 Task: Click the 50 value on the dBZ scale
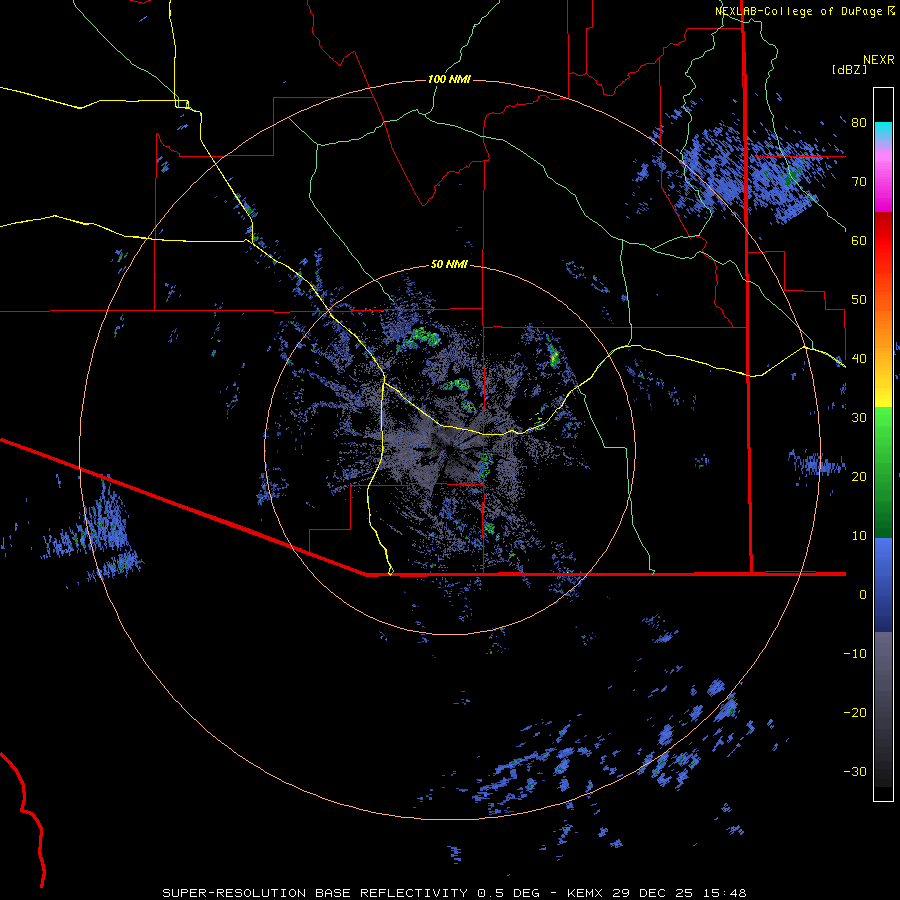coord(859,300)
